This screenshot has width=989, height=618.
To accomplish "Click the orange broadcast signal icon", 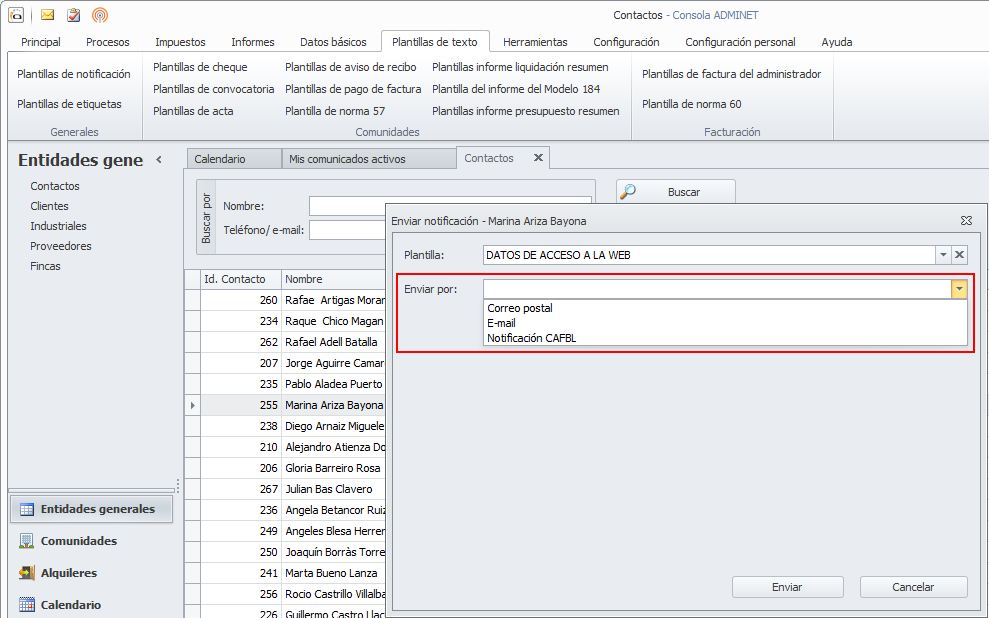I will click(100, 15).
